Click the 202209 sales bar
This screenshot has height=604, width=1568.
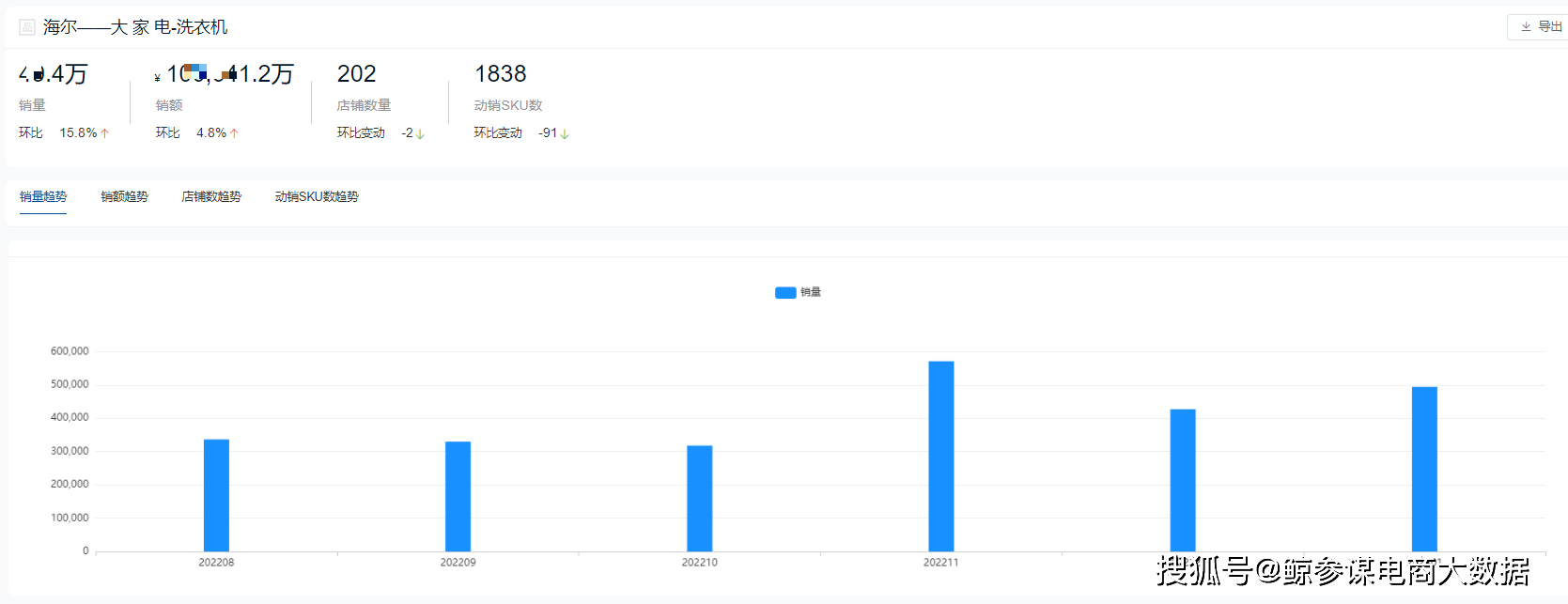(x=458, y=496)
